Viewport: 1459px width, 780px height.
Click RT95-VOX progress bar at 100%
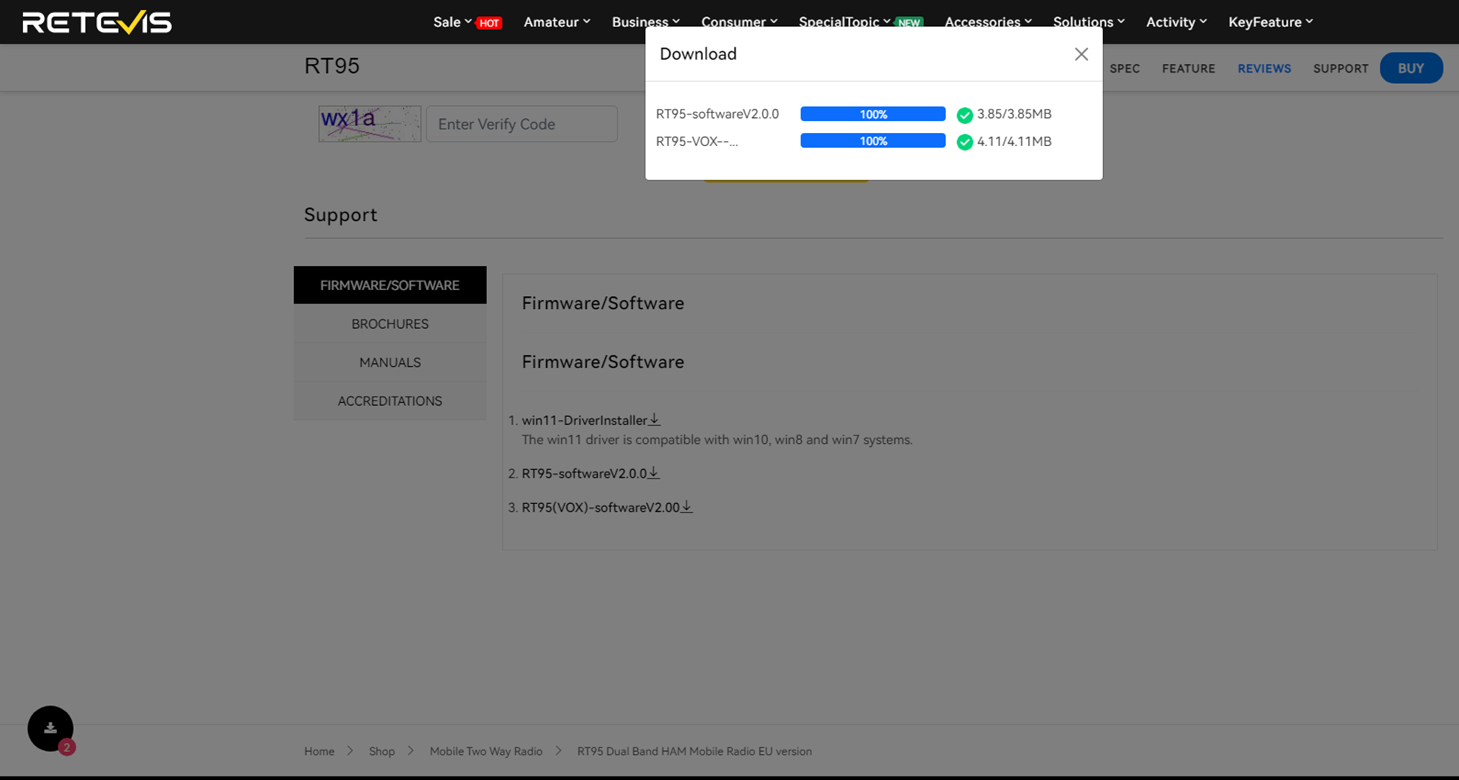pos(873,141)
